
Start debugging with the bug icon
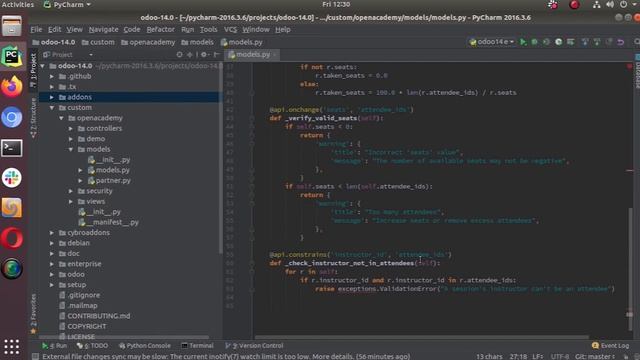coord(534,42)
